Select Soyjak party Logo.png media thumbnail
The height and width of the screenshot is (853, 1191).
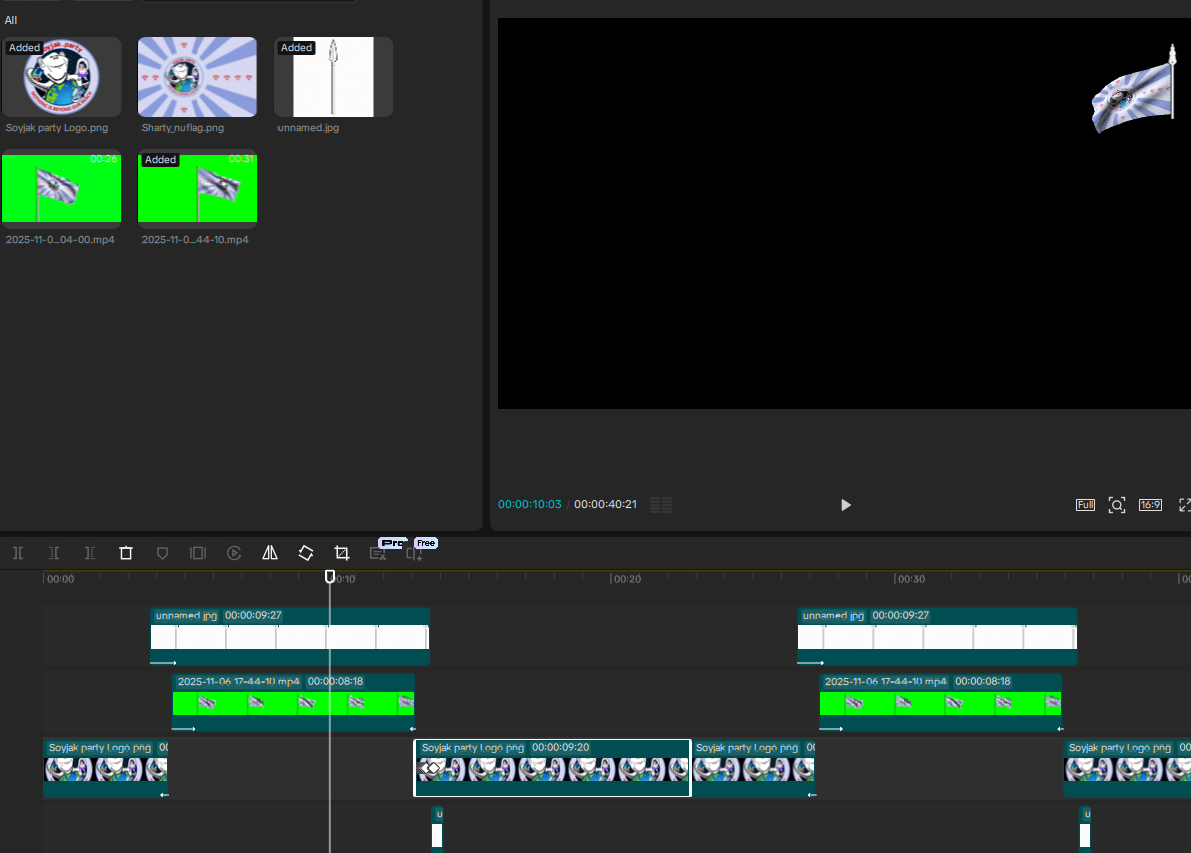pyautogui.click(x=62, y=77)
